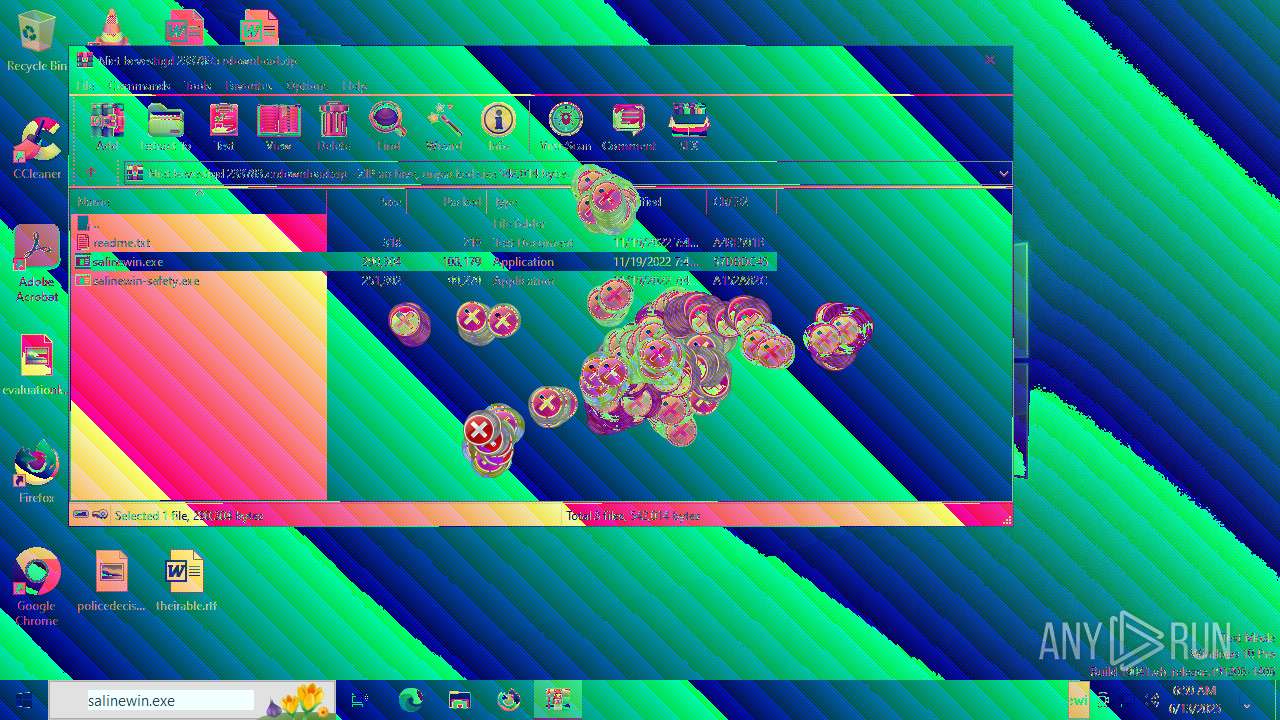The height and width of the screenshot is (720, 1280).
Task: Open the CCleaner desktop icon
Action: pos(37,148)
